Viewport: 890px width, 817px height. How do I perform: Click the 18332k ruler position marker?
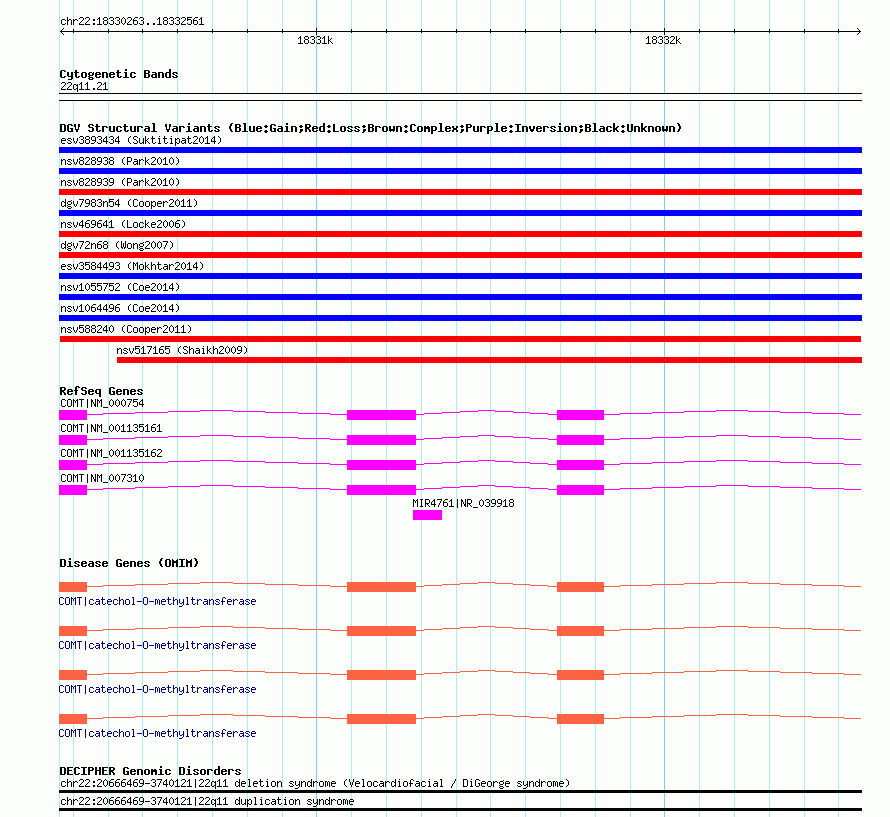(x=663, y=40)
